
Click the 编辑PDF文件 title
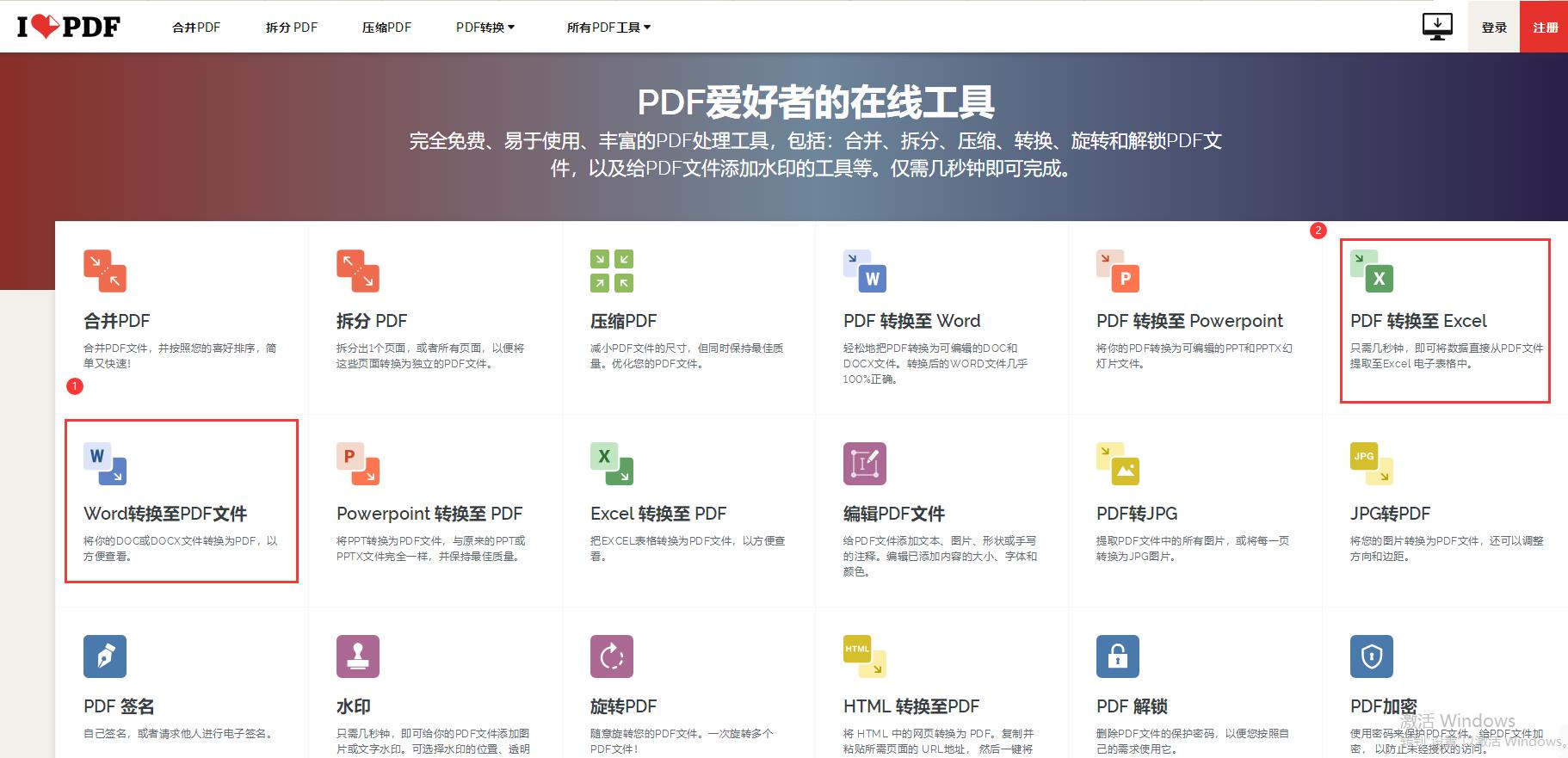point(894,514)
